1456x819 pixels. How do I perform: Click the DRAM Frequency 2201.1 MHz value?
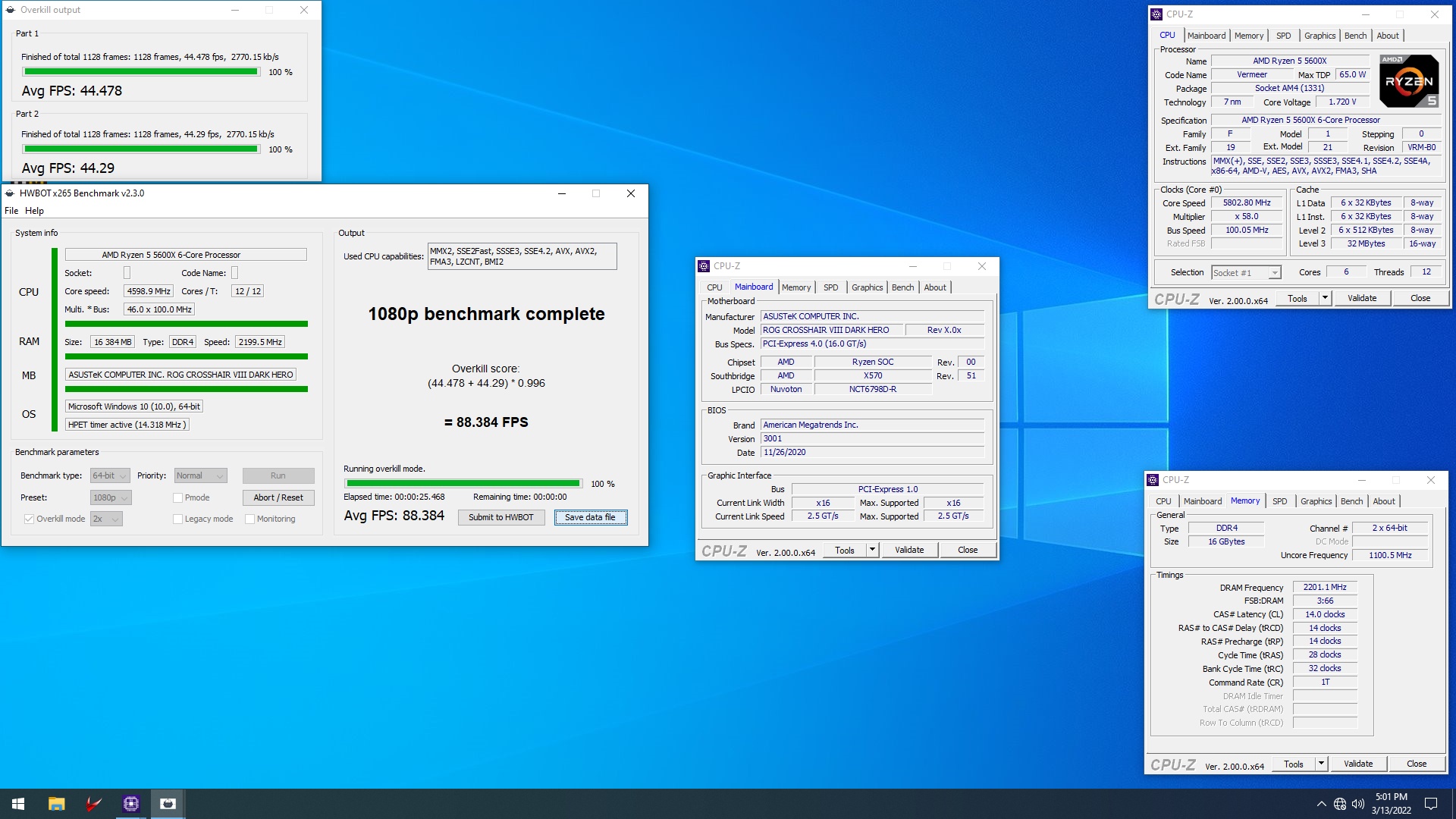click(x=1325, y=588)
